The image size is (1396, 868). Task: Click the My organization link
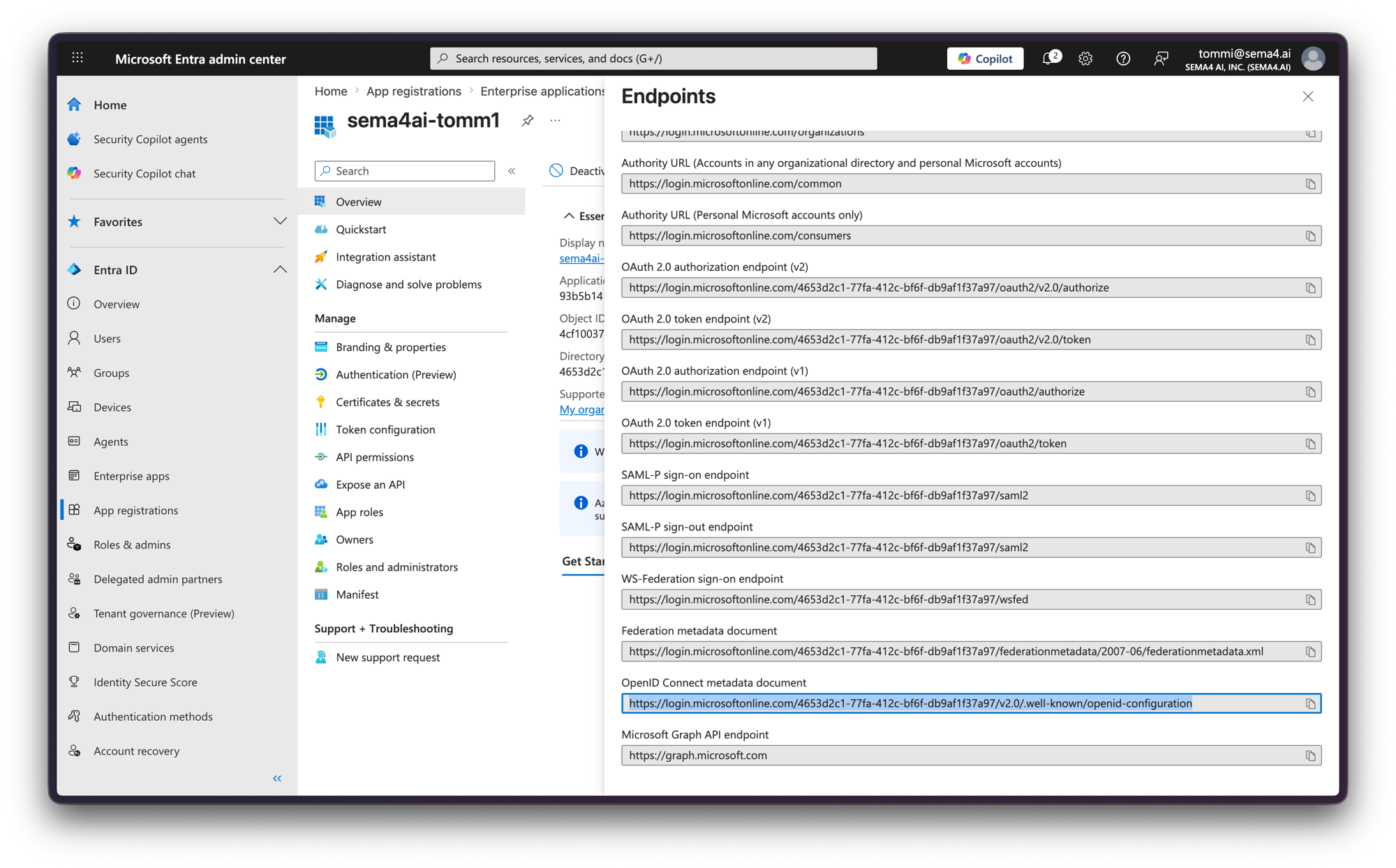581,410
